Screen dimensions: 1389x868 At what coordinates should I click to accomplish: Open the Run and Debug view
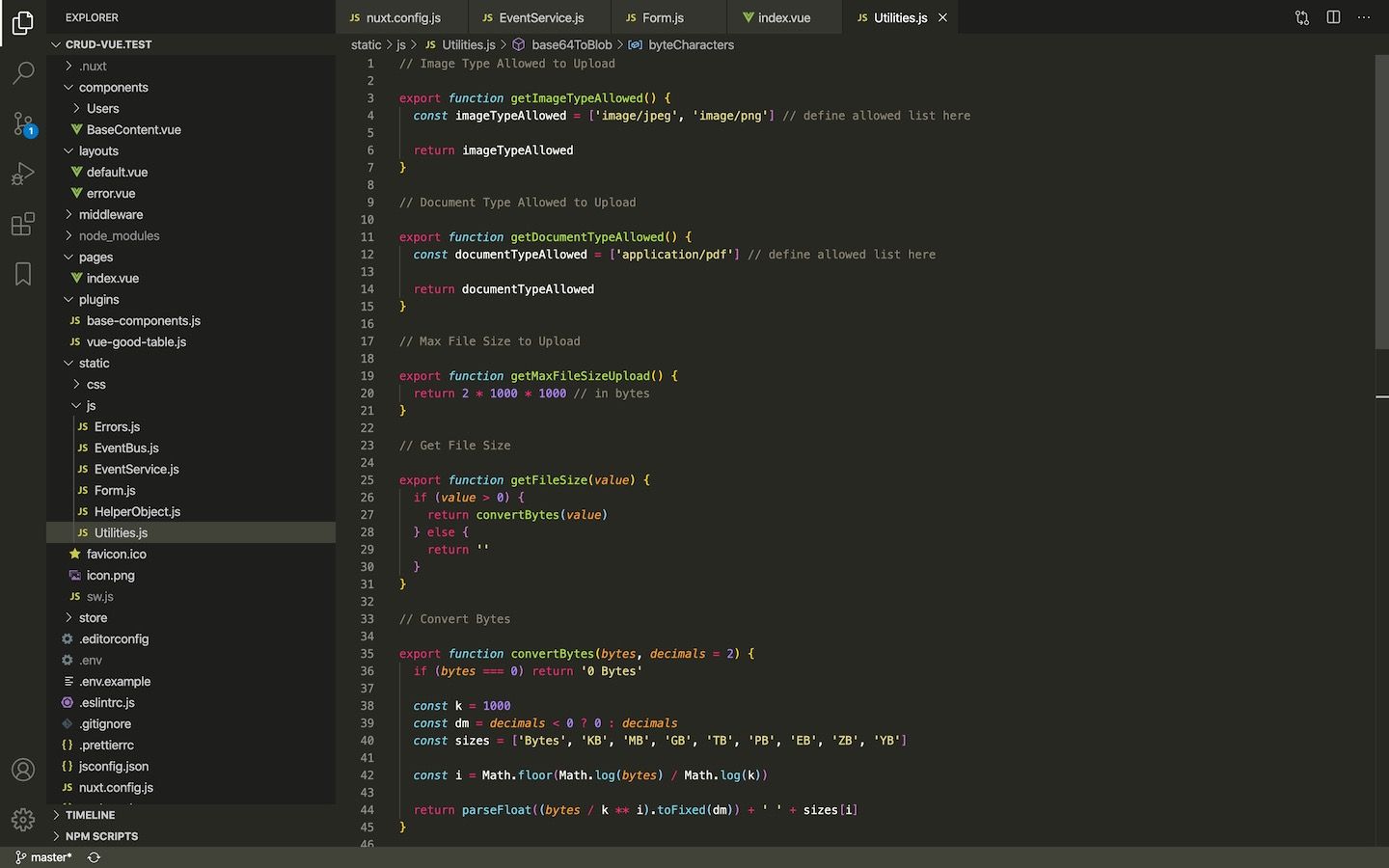(23, 174)
